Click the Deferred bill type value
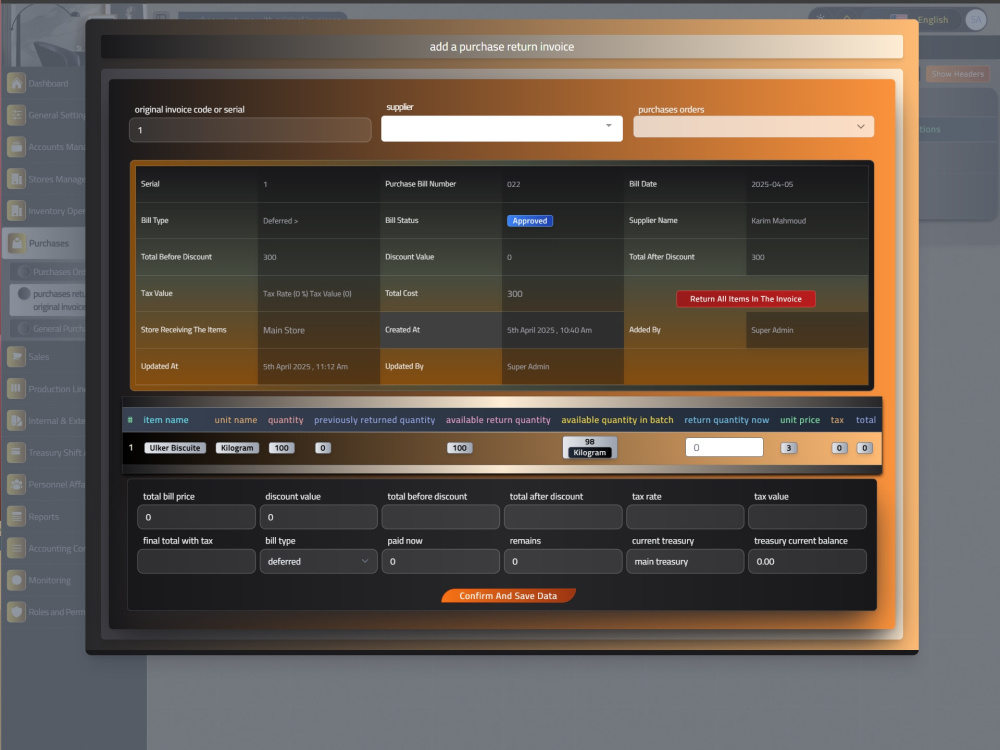The width and height of the screenshot is (1000, 750). (280, 221)
